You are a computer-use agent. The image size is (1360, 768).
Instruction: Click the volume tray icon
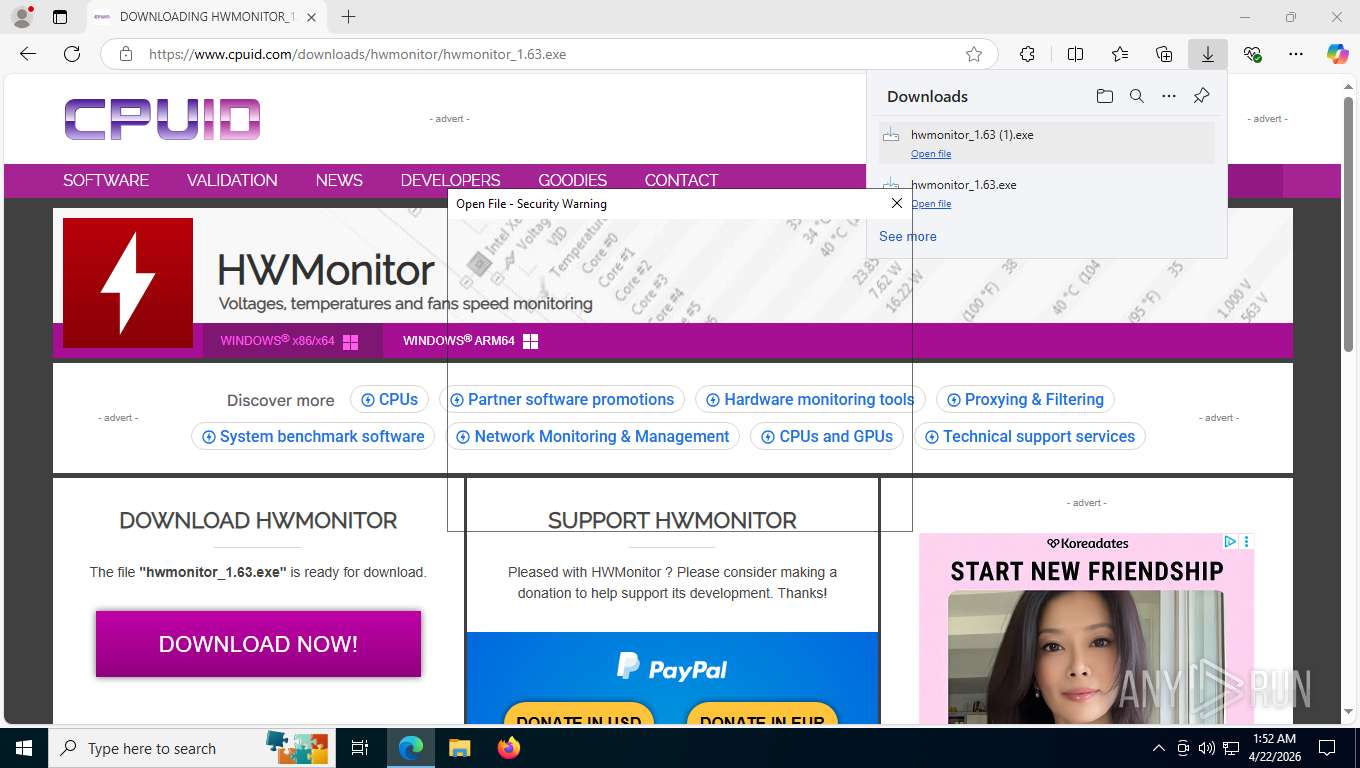point(1206,748)
